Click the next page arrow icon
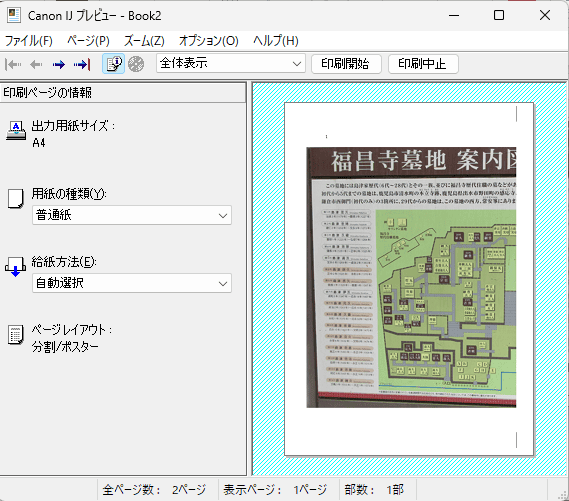569x501 pixels. 58,65
